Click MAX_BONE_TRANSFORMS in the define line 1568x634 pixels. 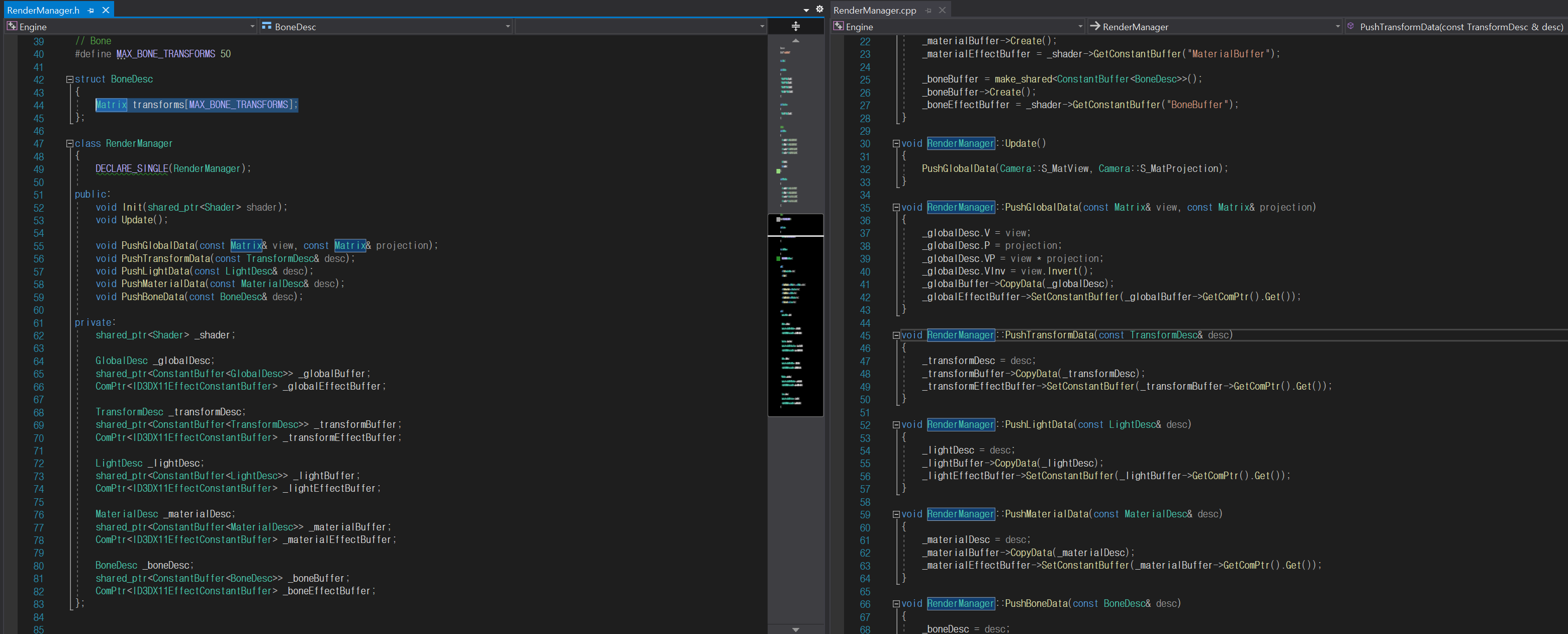pyautogui.click(x=165, y=54)
